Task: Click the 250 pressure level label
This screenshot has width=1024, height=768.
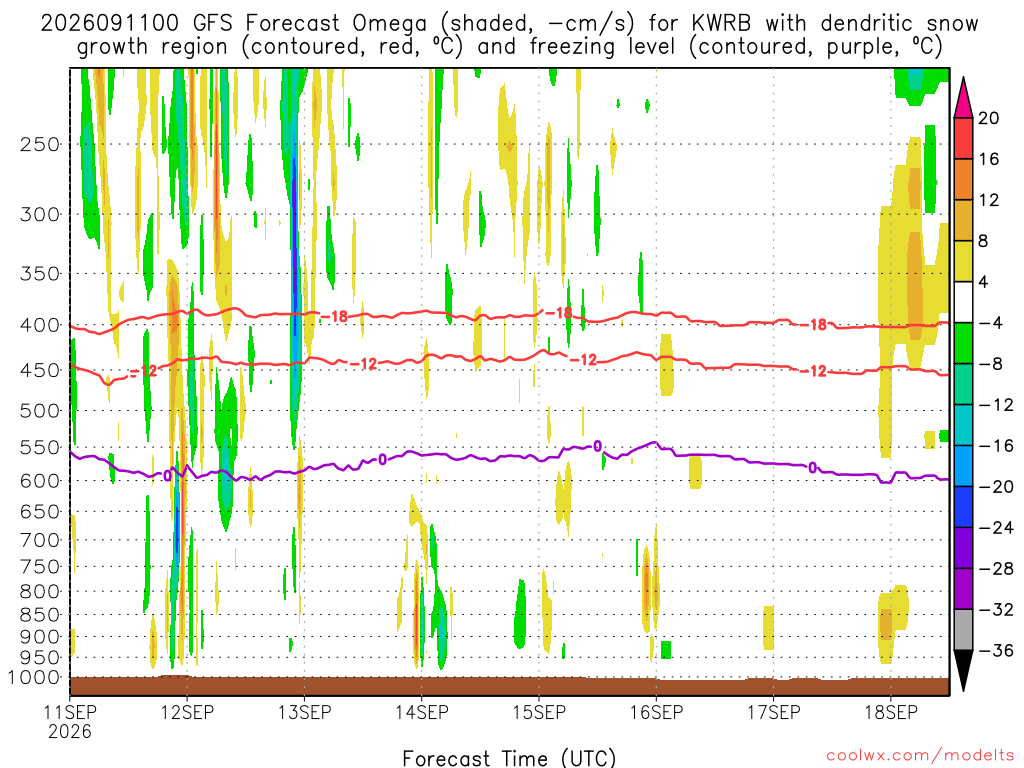Action: point(40,144)
